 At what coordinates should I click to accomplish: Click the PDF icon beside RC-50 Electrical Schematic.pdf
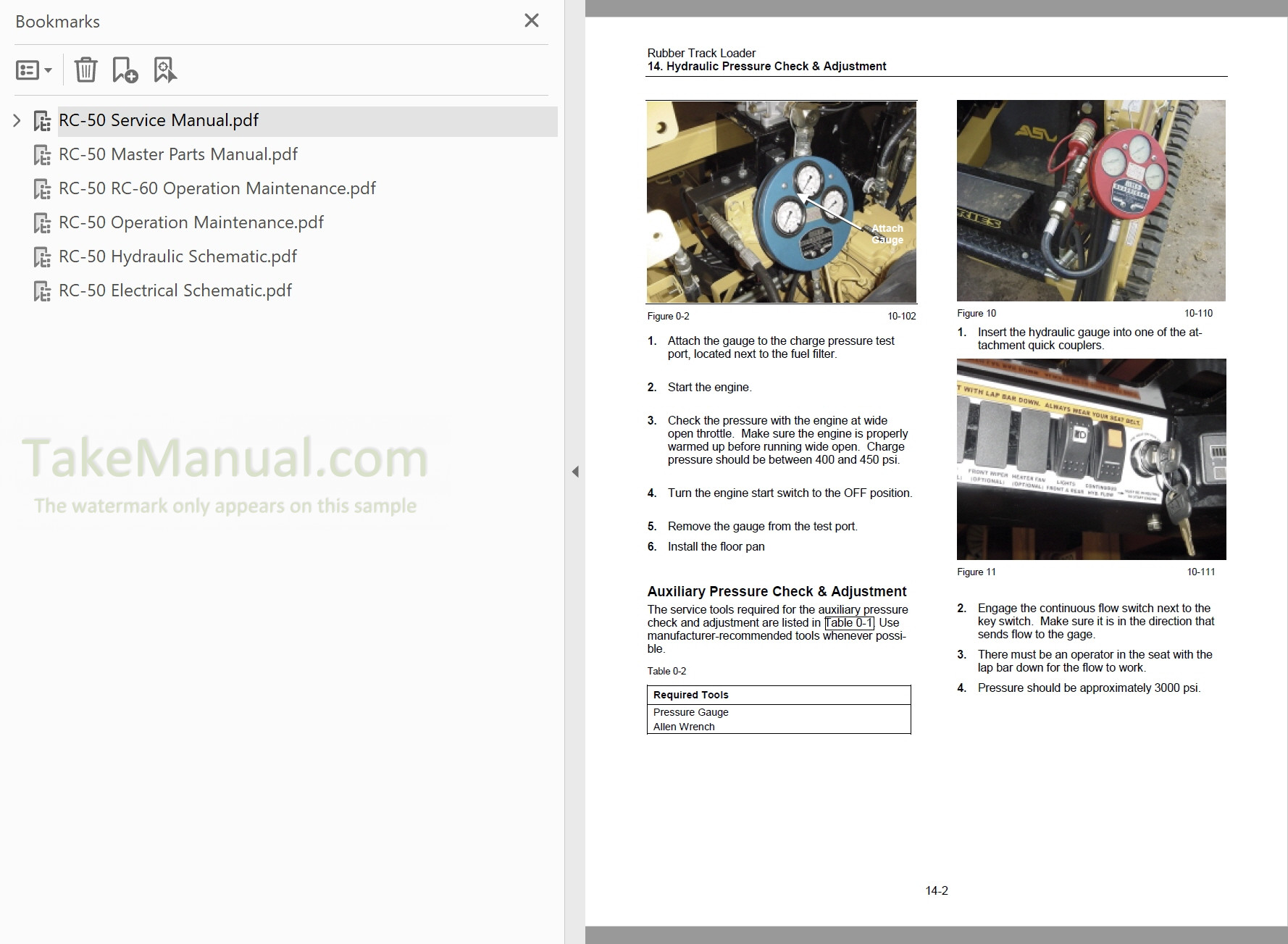42,290
